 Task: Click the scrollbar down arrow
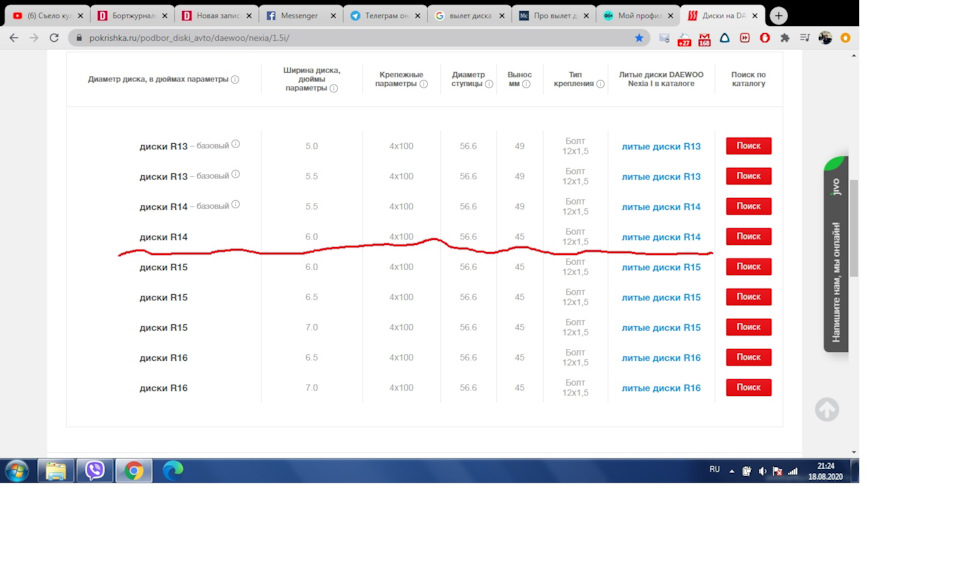click(x=853, y=452)
